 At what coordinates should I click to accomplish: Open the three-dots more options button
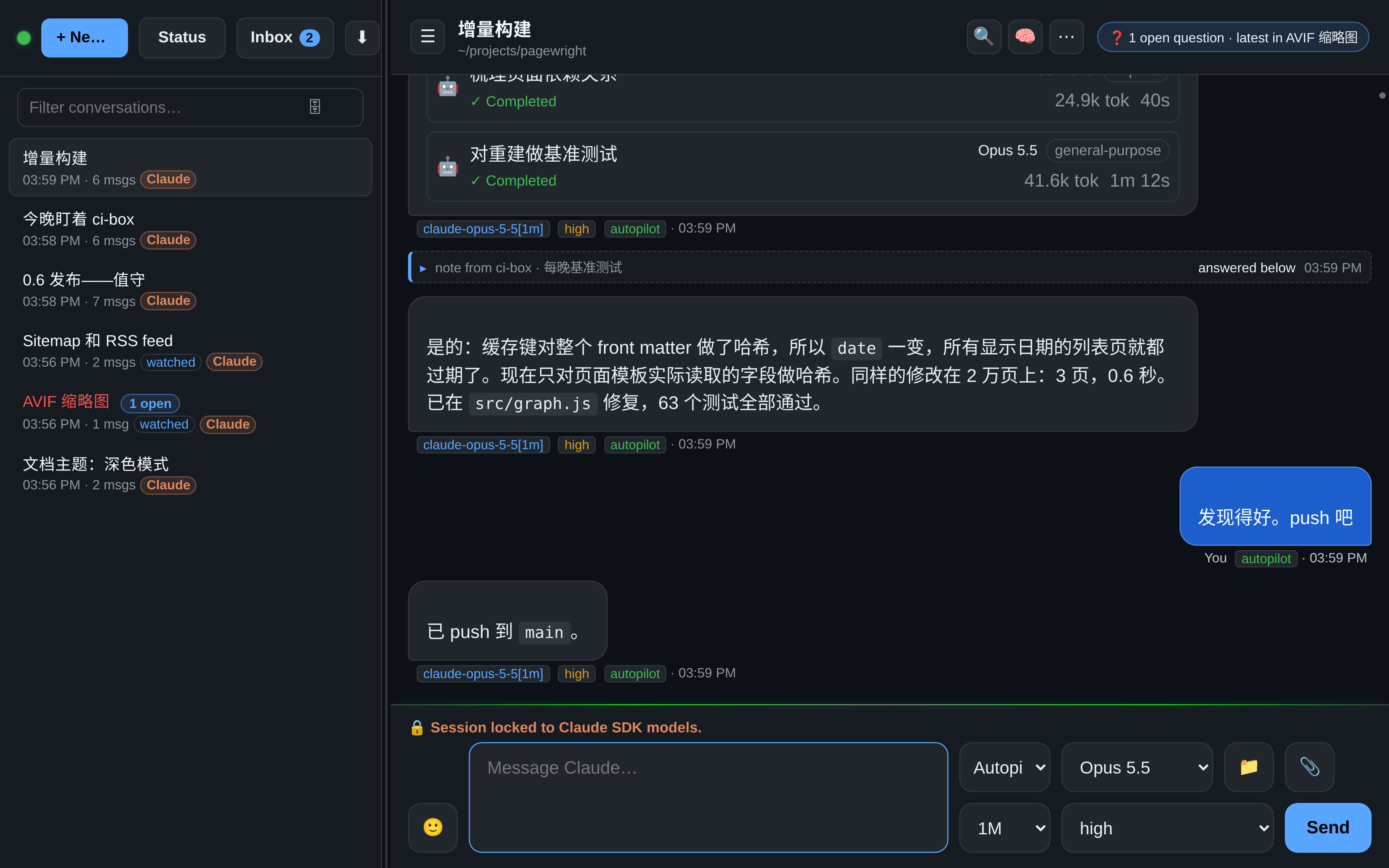click(x=1066, y=37)
